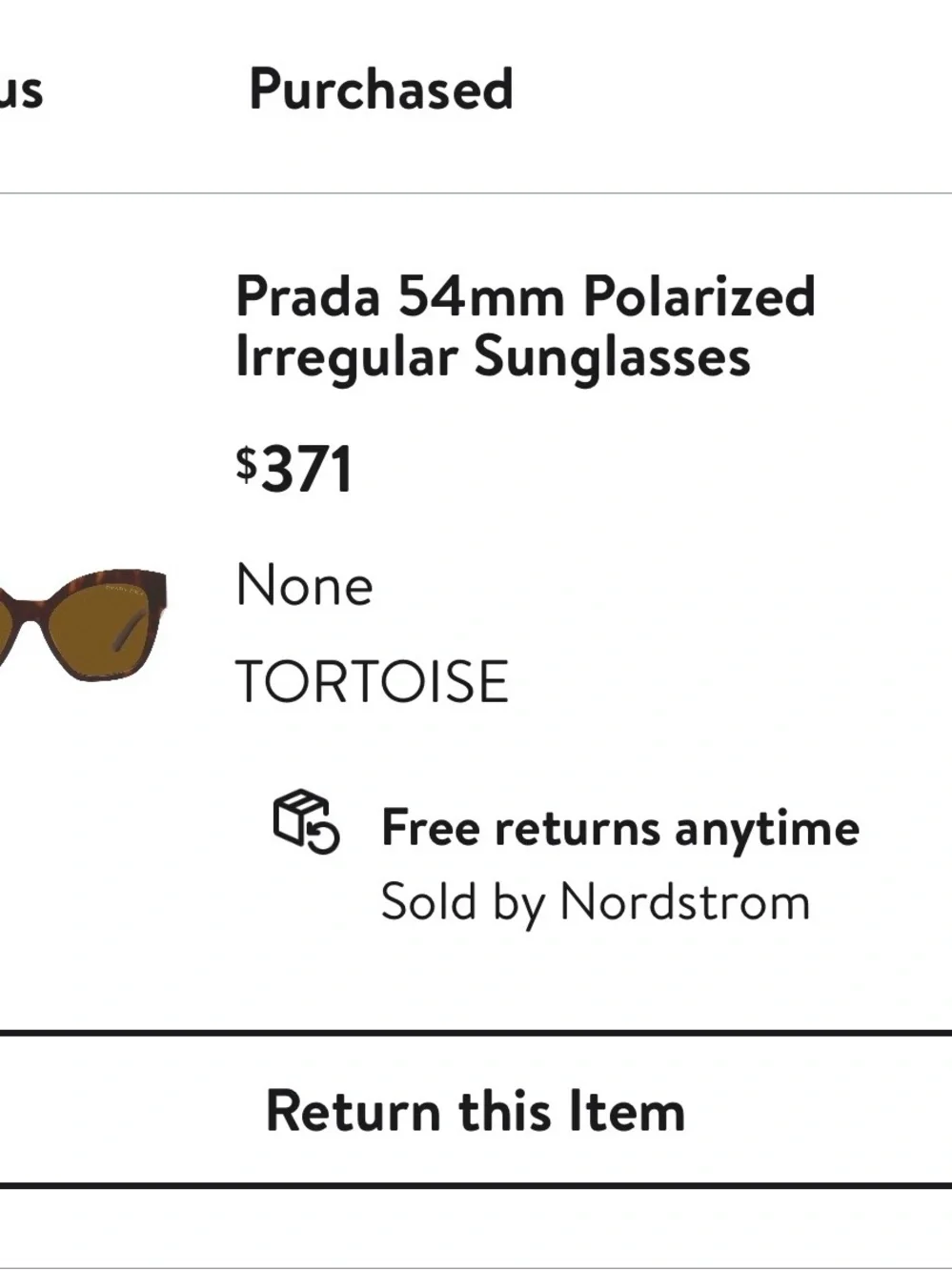Click the free returns package icon
The width and height of the screenshot is (952, 1270).
[x=305, y=821]
